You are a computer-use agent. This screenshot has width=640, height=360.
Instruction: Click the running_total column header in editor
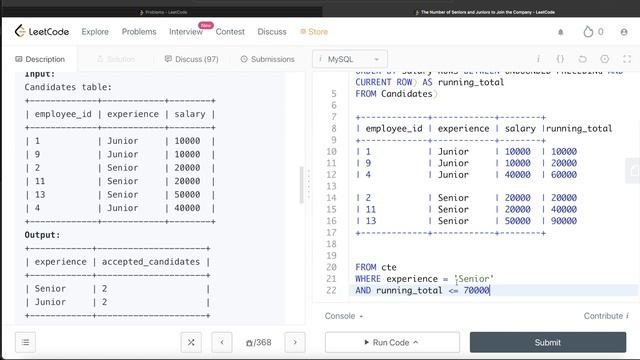coord(579,129)
